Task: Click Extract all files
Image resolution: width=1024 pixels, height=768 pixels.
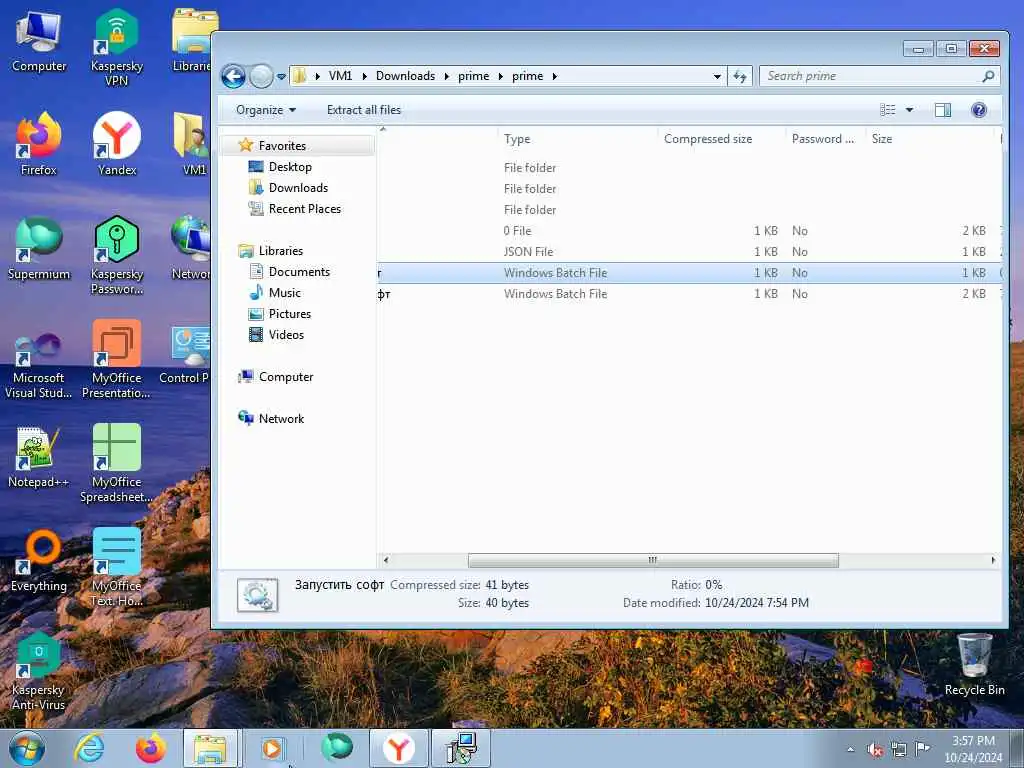Action: 364,110
